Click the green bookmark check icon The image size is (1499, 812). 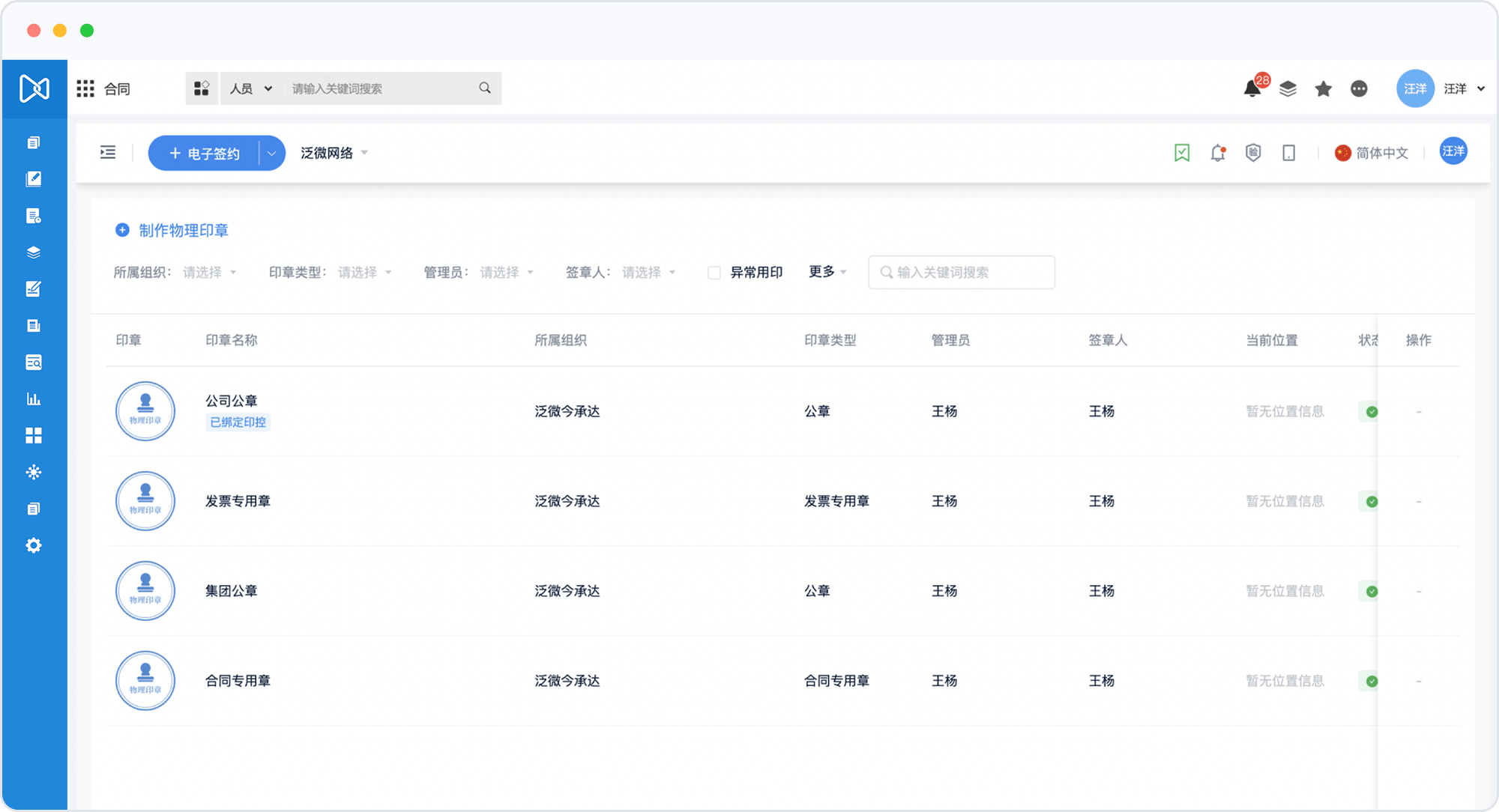[x=1182, y=153]
